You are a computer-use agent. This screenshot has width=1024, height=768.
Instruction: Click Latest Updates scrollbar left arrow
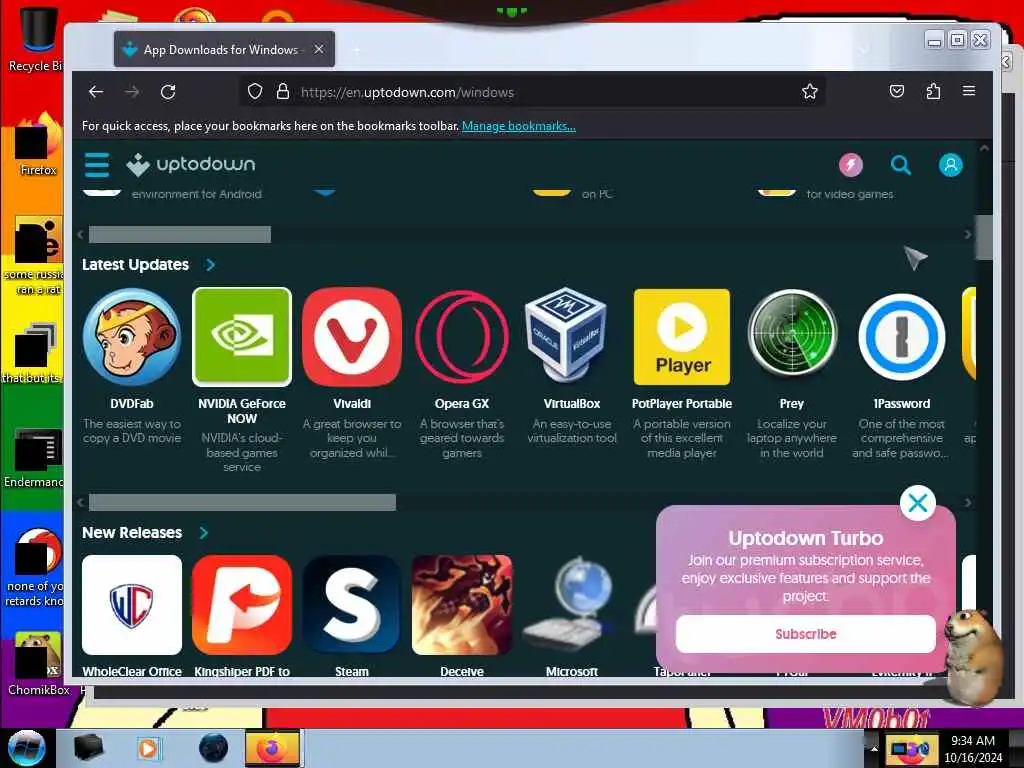point(80,502)
